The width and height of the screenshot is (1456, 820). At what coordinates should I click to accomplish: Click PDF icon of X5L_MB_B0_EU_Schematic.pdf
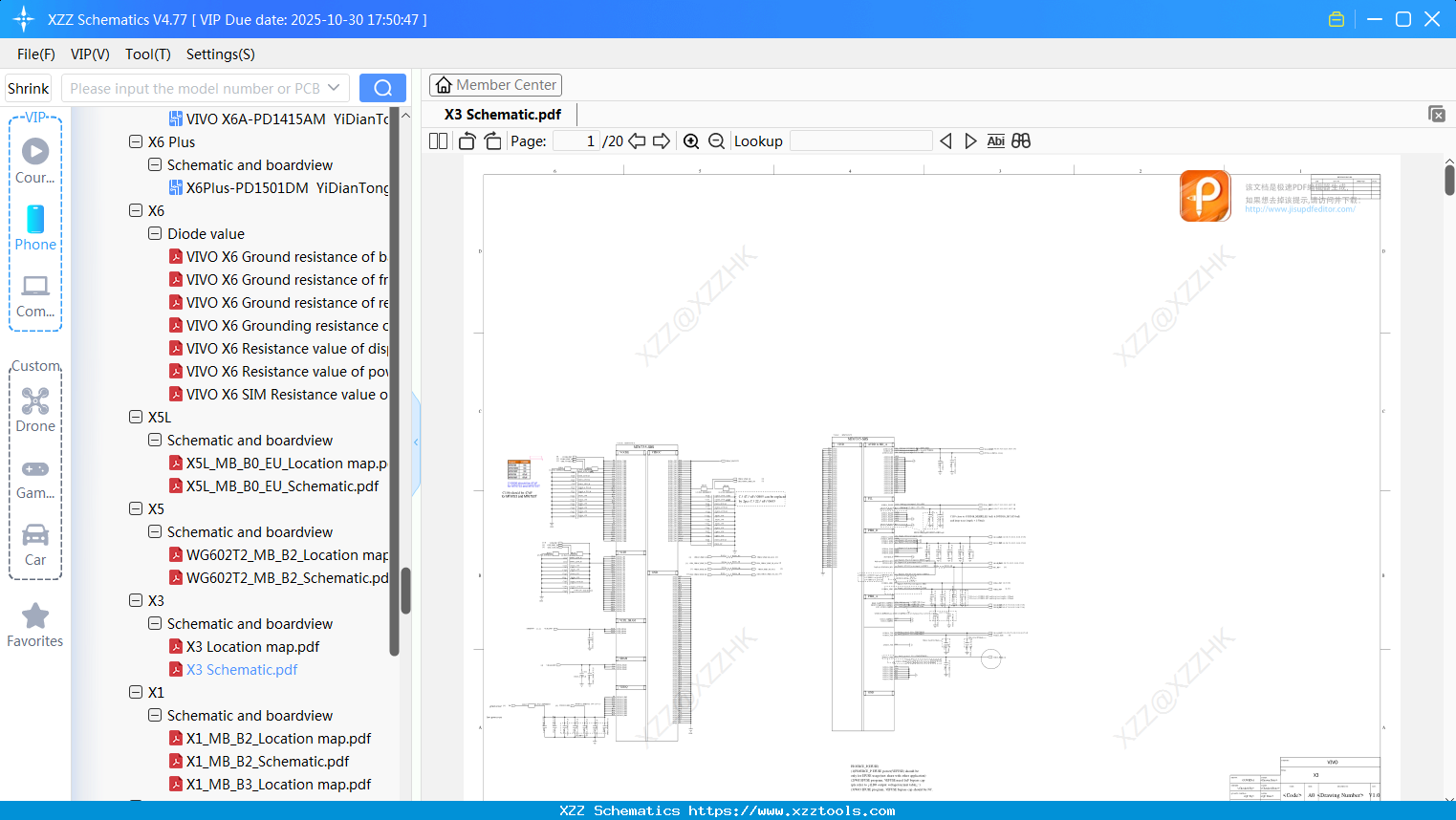176,486
